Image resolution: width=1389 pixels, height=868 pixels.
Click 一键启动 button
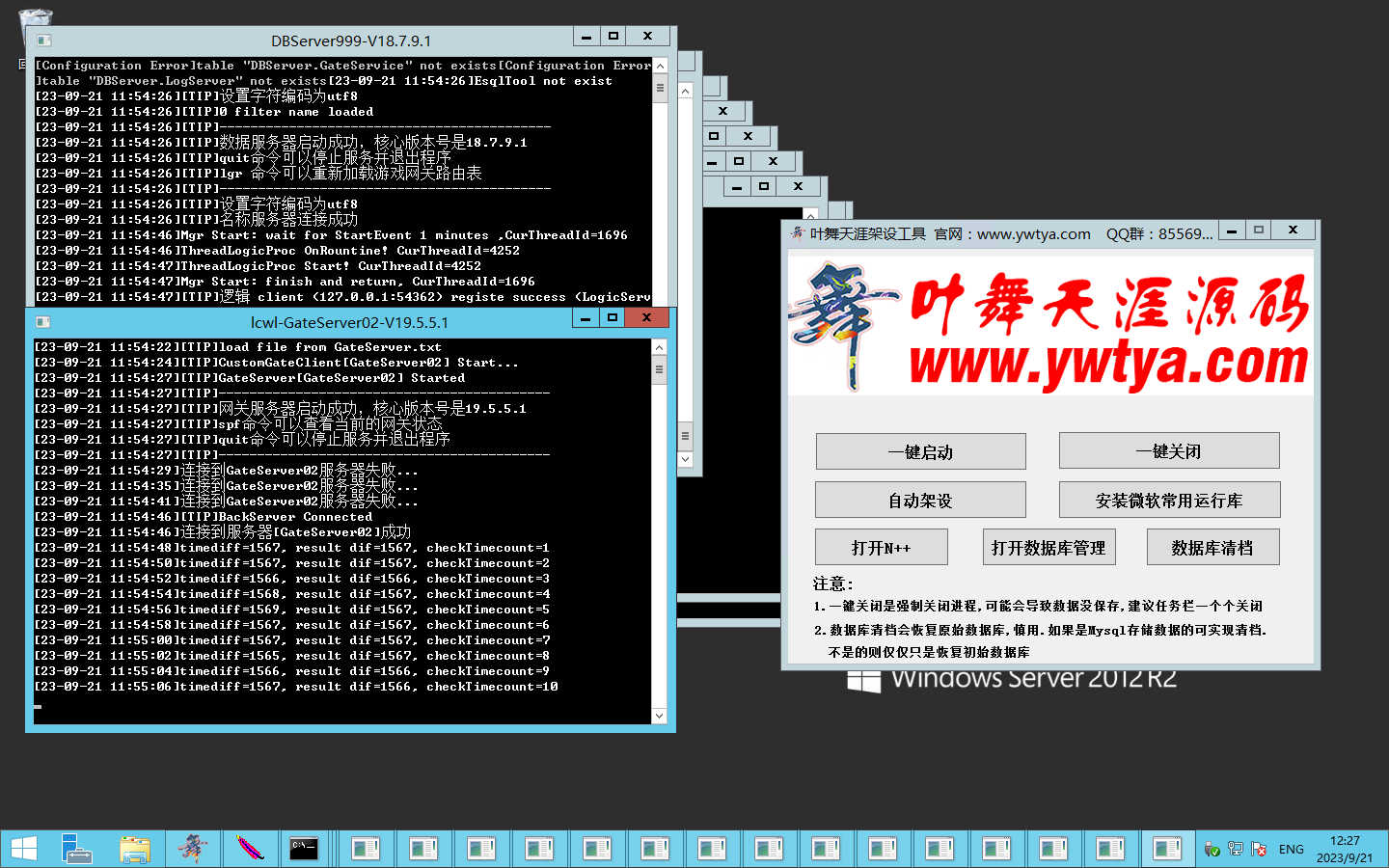920,451
